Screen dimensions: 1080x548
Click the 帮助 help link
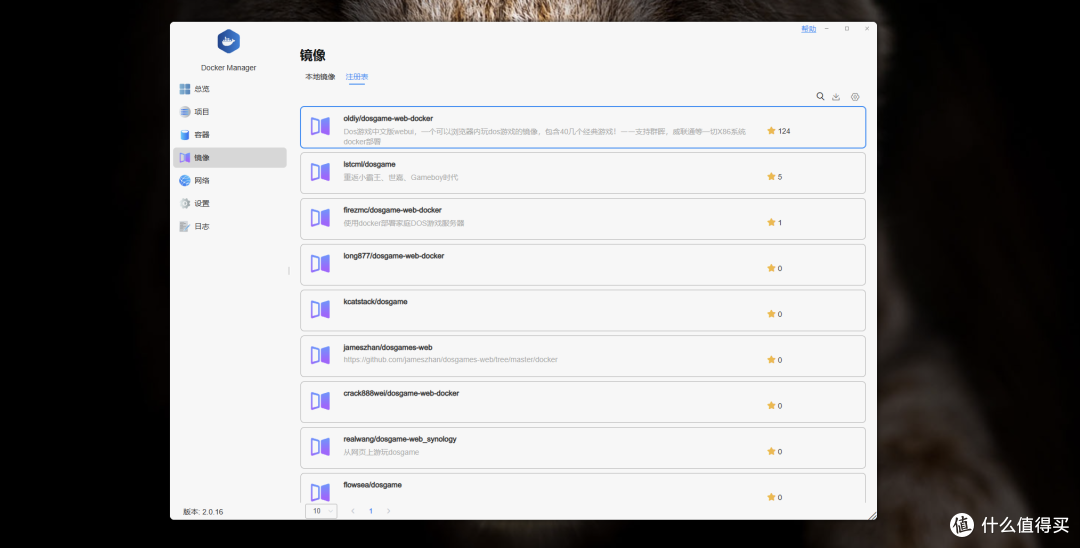(x=809, y=29)
